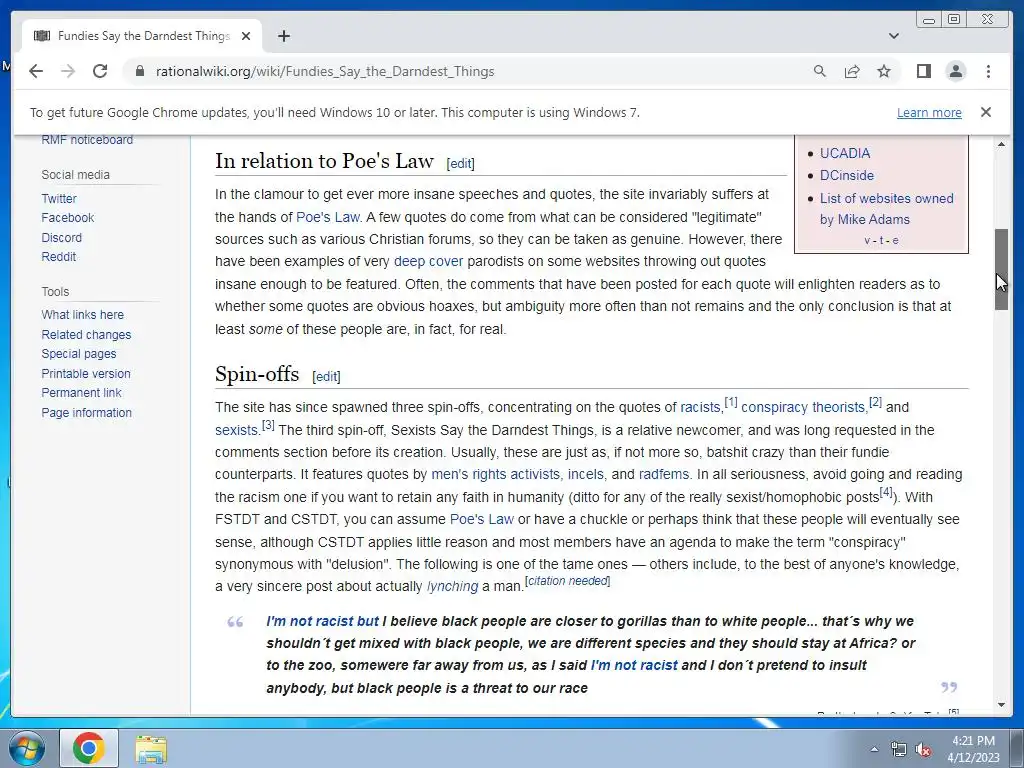Open the tab search dropdown chevron
The width and height of the screenshot is (1024, 768).
click(893, 36)
